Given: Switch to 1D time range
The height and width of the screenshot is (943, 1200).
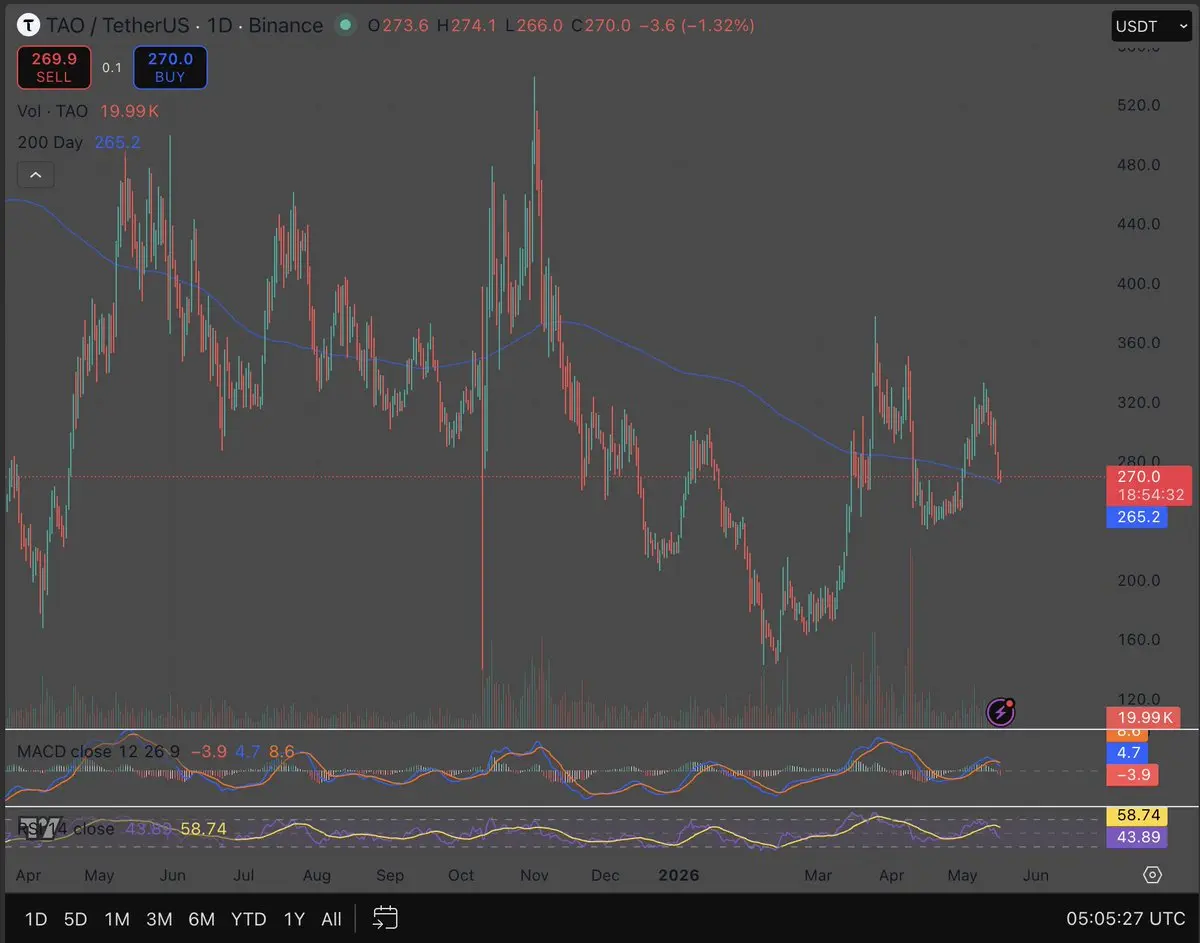Looking at the screenshot, I should click(x=36, y=919).
